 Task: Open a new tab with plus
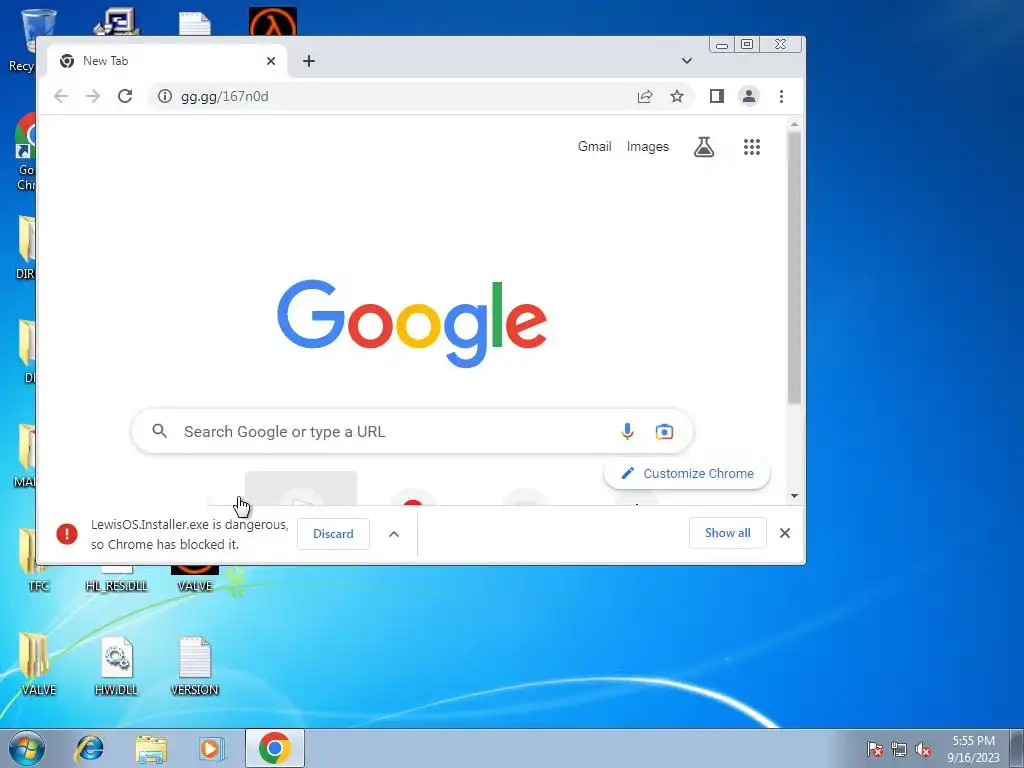coord(309,61)
